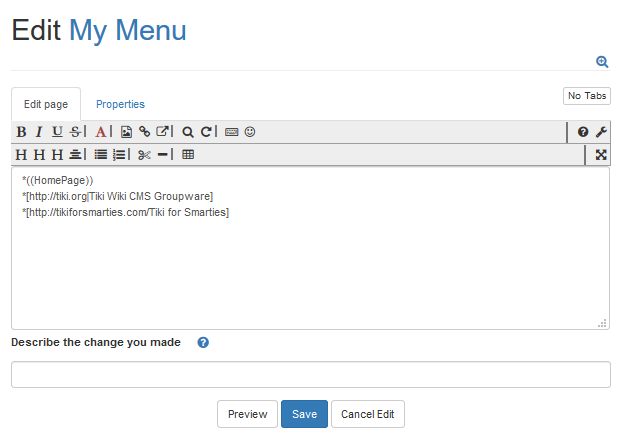
Task: Toggle bold formatting in the editor toolbar
Action: [21, 132]
